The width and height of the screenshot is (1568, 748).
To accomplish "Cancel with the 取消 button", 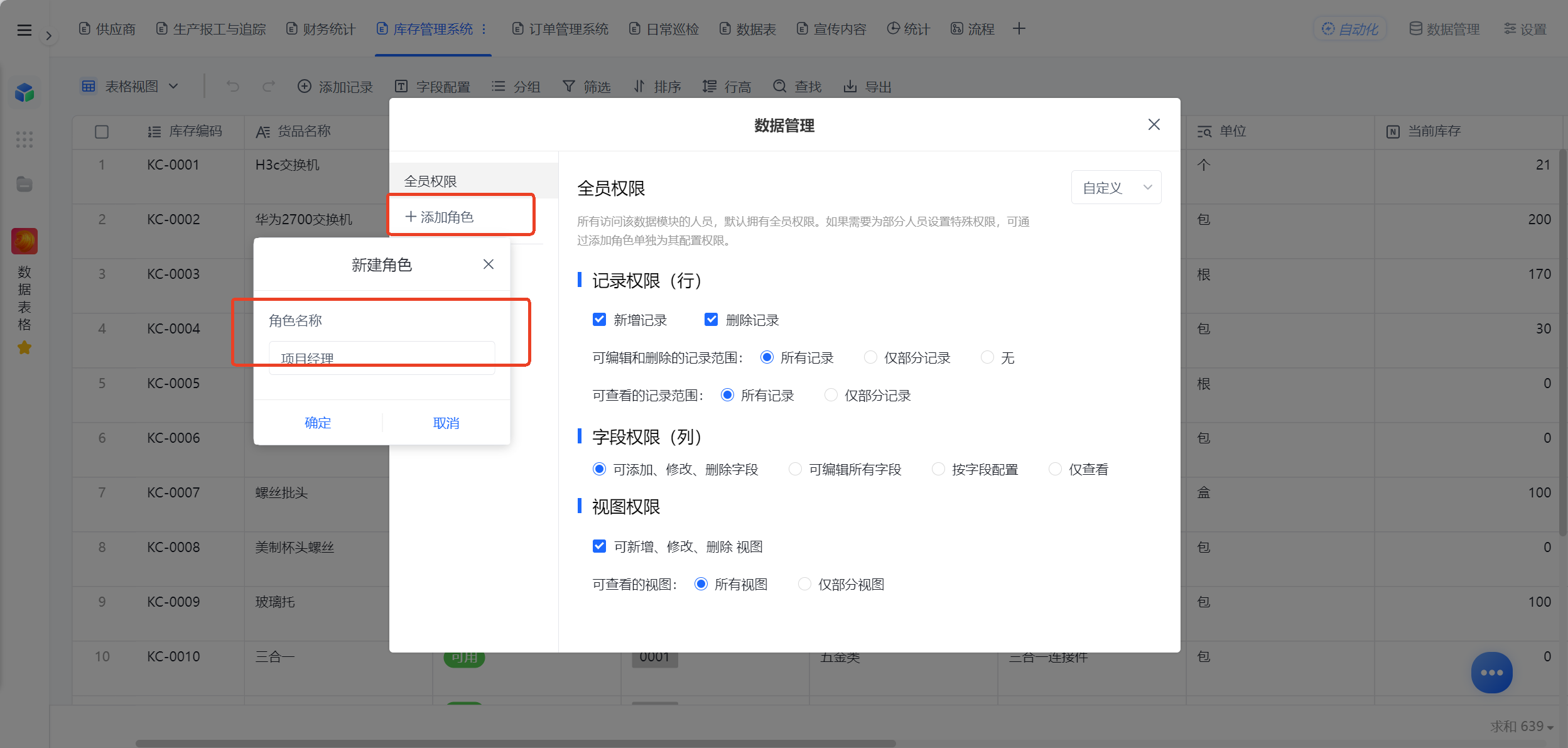I will [446, 423].
